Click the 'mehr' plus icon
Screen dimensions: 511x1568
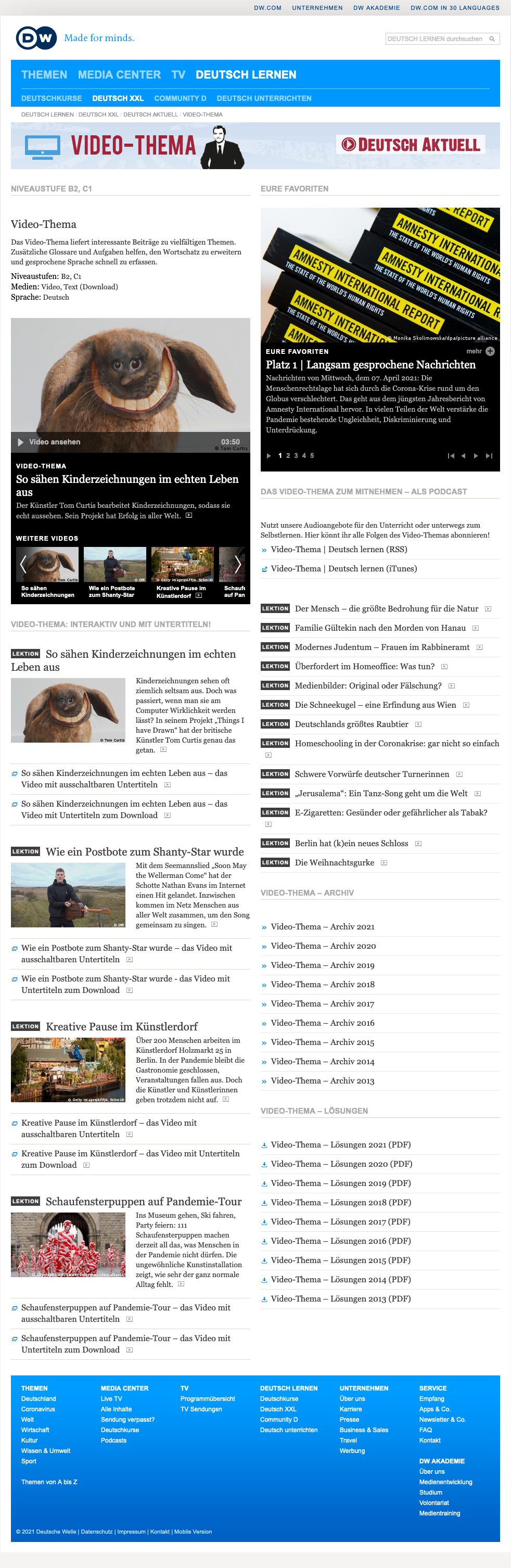coord(490,351)
